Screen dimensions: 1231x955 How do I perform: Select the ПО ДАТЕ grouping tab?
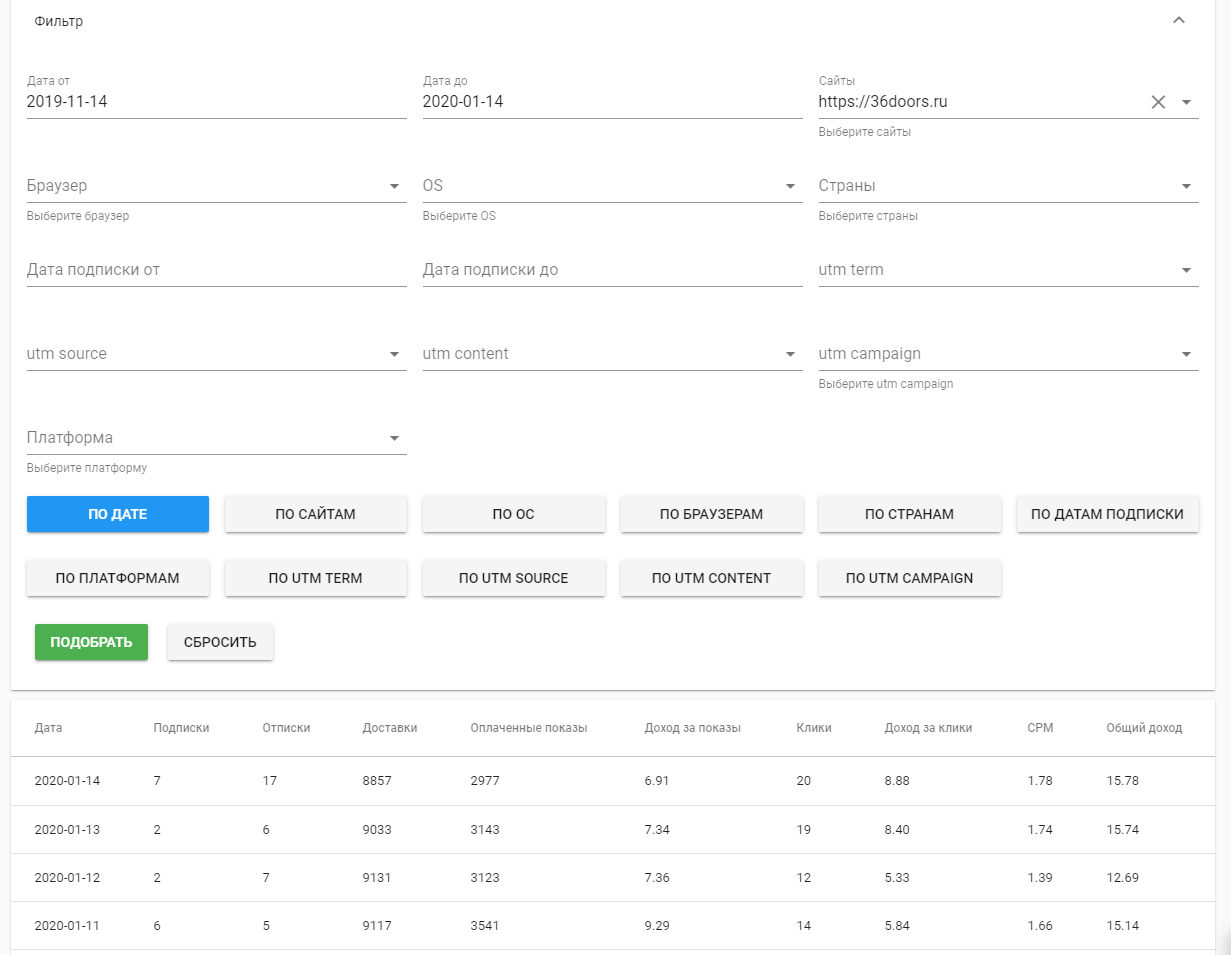pos(118,514)
